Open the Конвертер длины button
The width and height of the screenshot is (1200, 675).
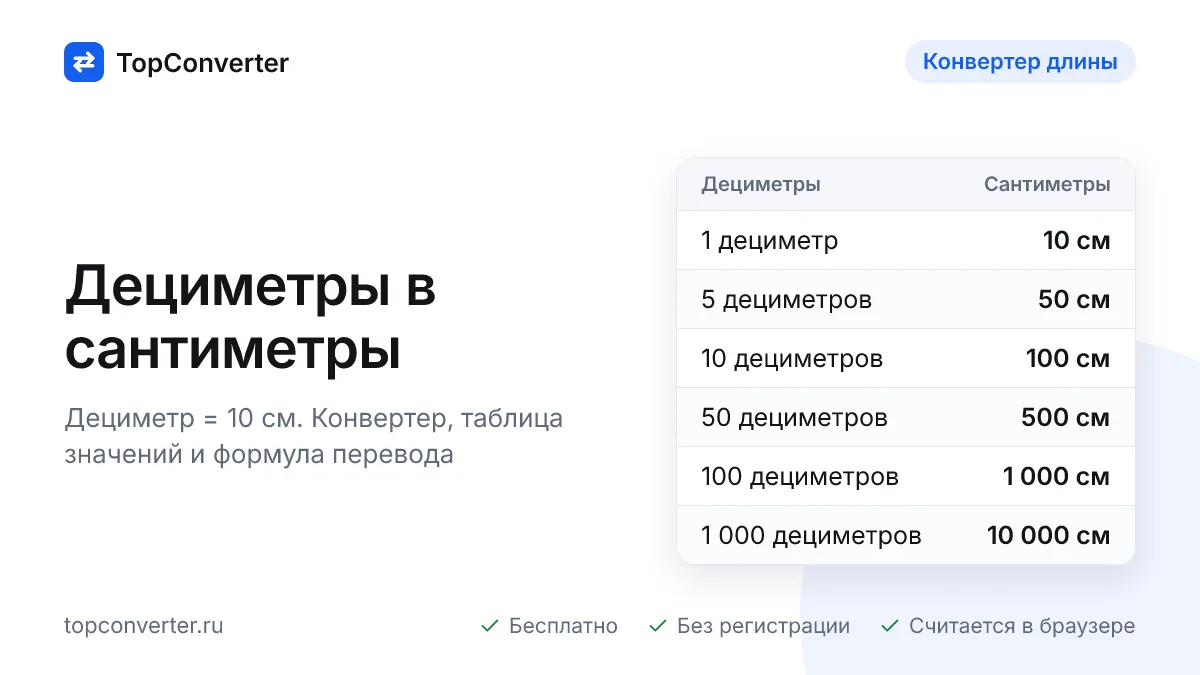[1020, 61]
